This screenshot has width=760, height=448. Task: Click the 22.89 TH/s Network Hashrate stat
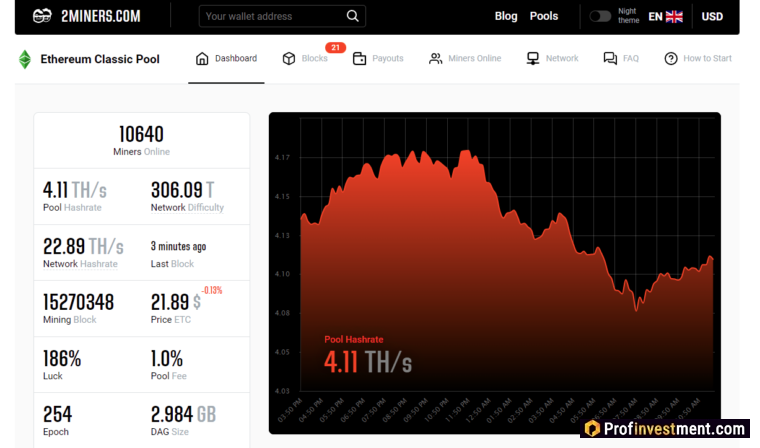[83, 252]
